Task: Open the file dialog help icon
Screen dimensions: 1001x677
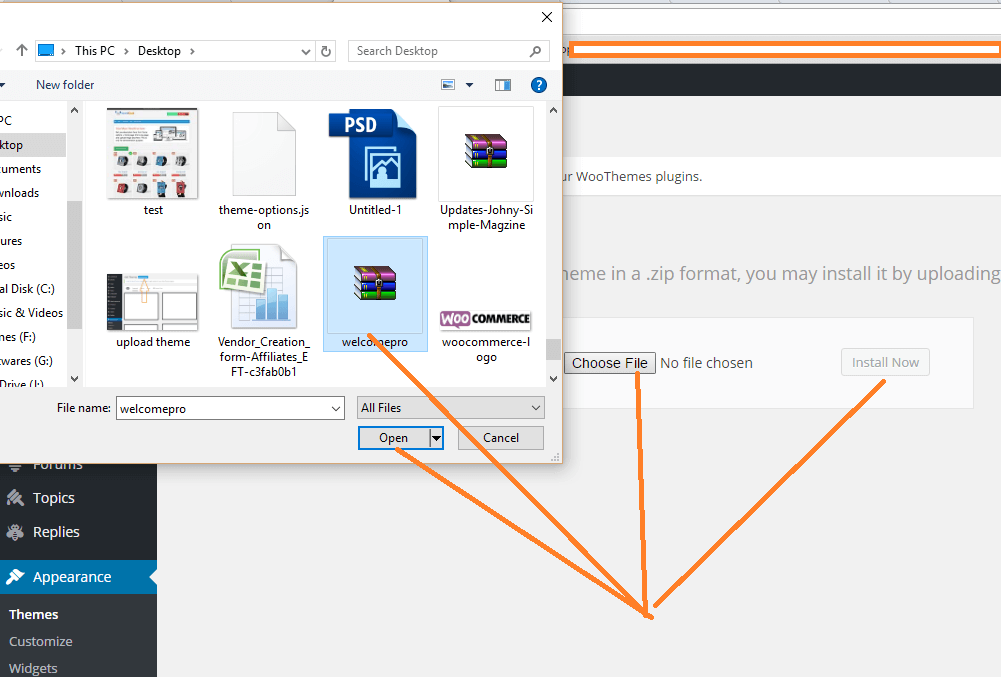Action: point(539,85)
